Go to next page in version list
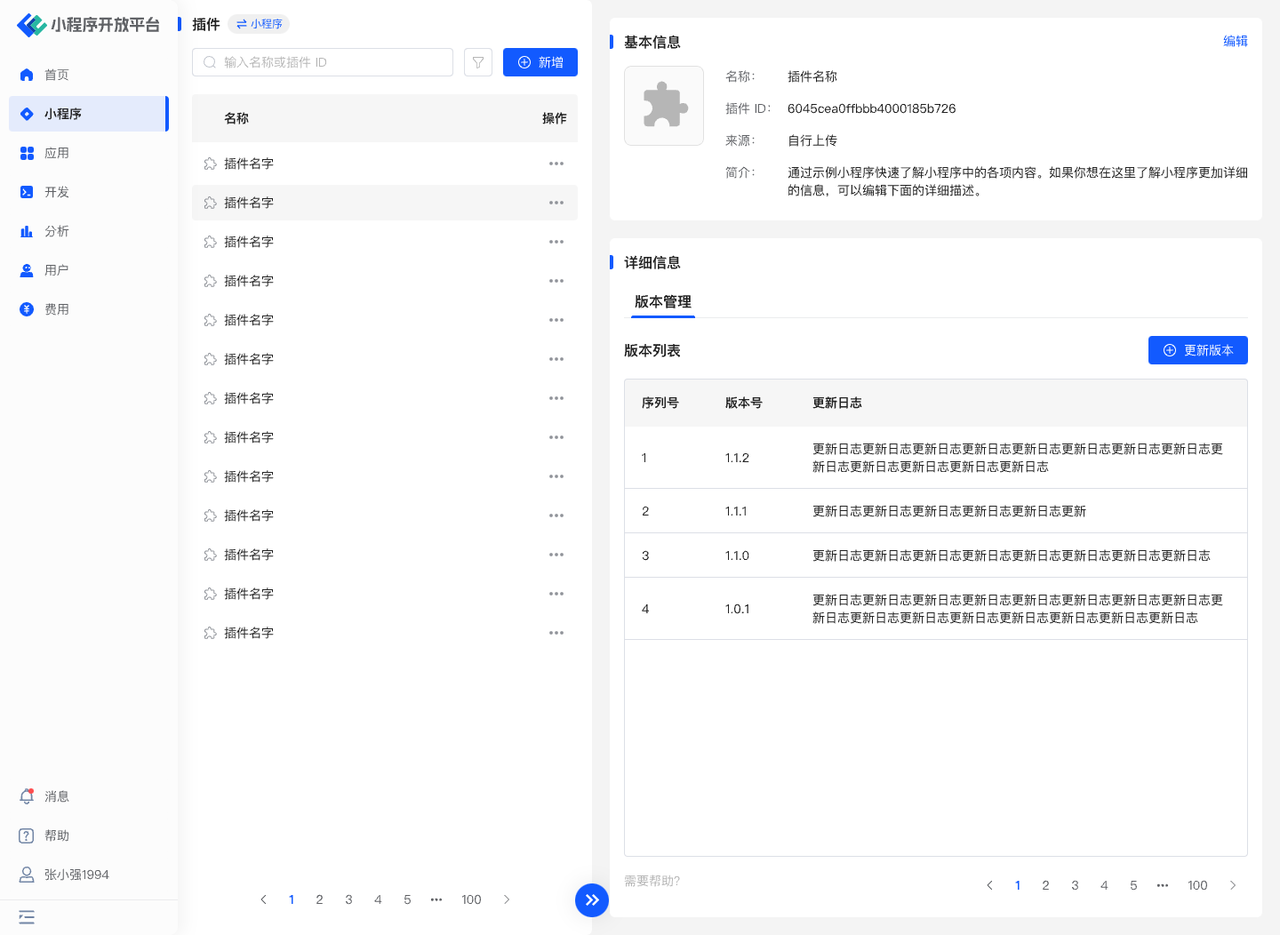The width and height of the screenshot is (1280, 935). click(x=1232, y=885)
